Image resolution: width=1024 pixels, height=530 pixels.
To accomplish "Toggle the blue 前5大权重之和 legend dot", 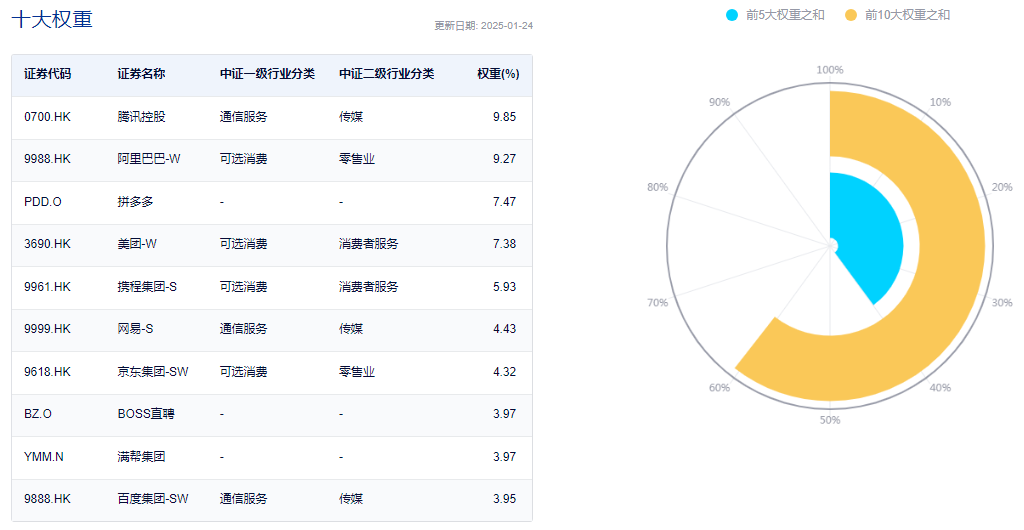I will (732, 15).
